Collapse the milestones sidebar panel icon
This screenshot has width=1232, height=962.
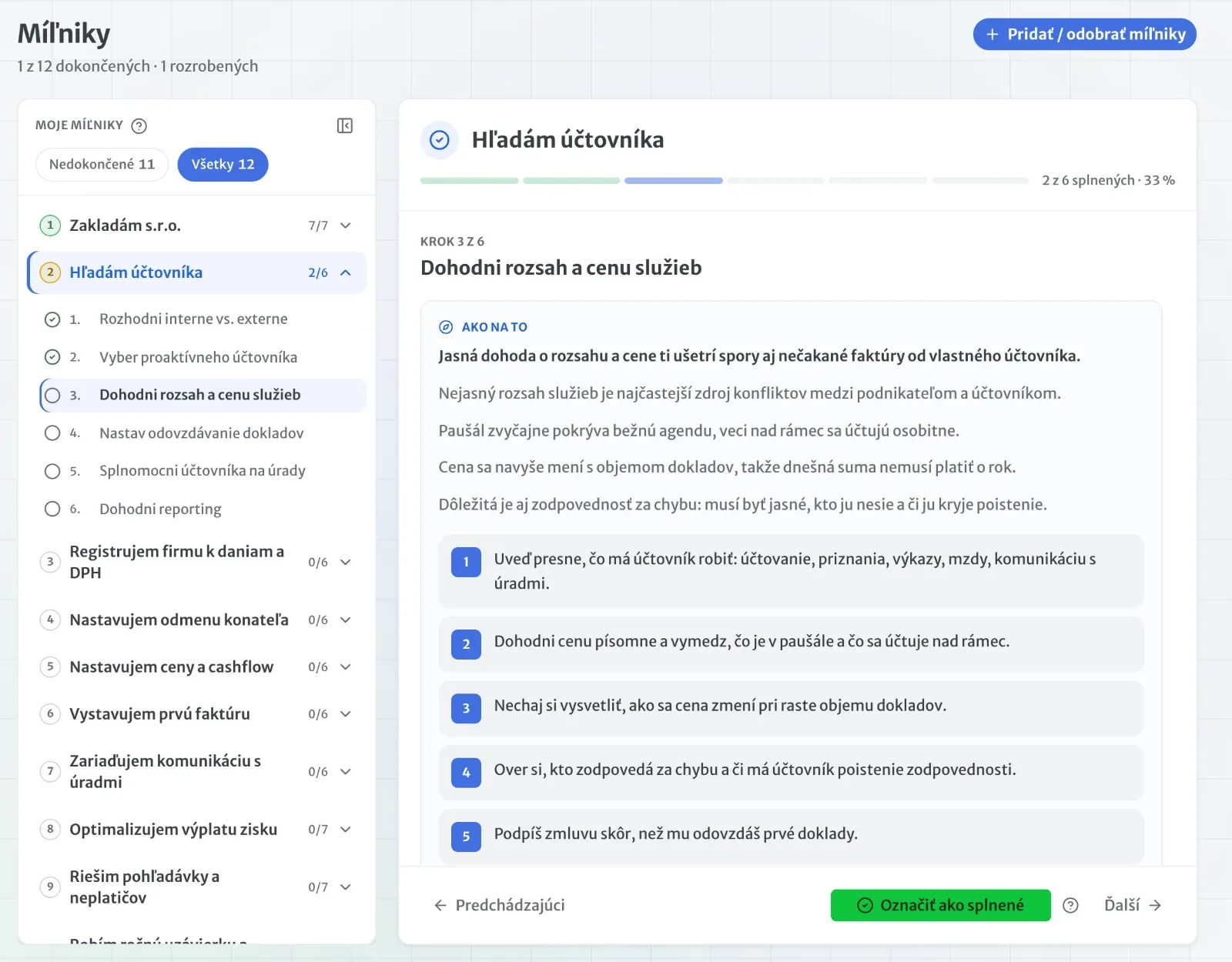pos(345,125)
